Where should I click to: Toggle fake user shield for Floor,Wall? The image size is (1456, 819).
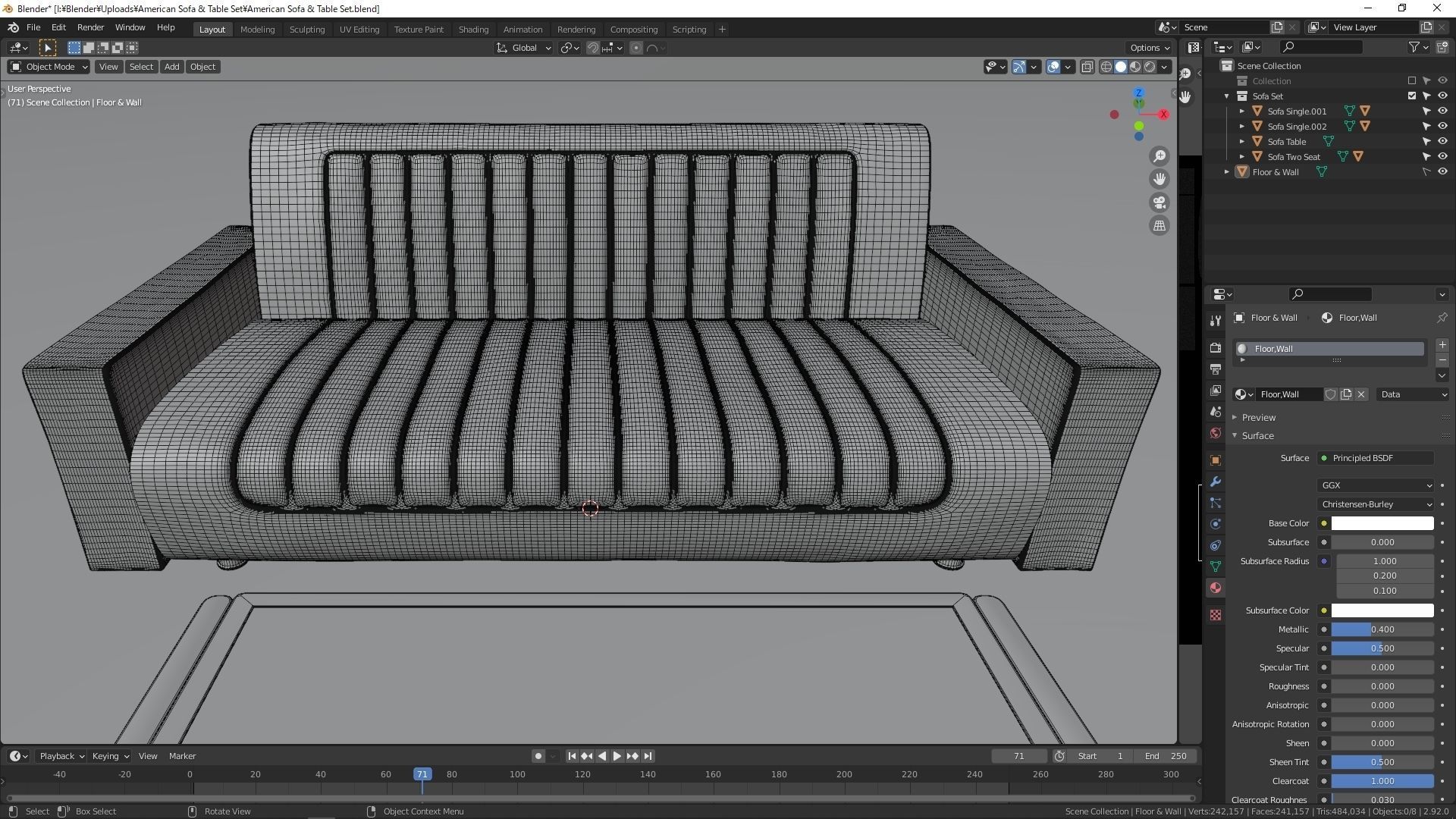[1330, 394]
